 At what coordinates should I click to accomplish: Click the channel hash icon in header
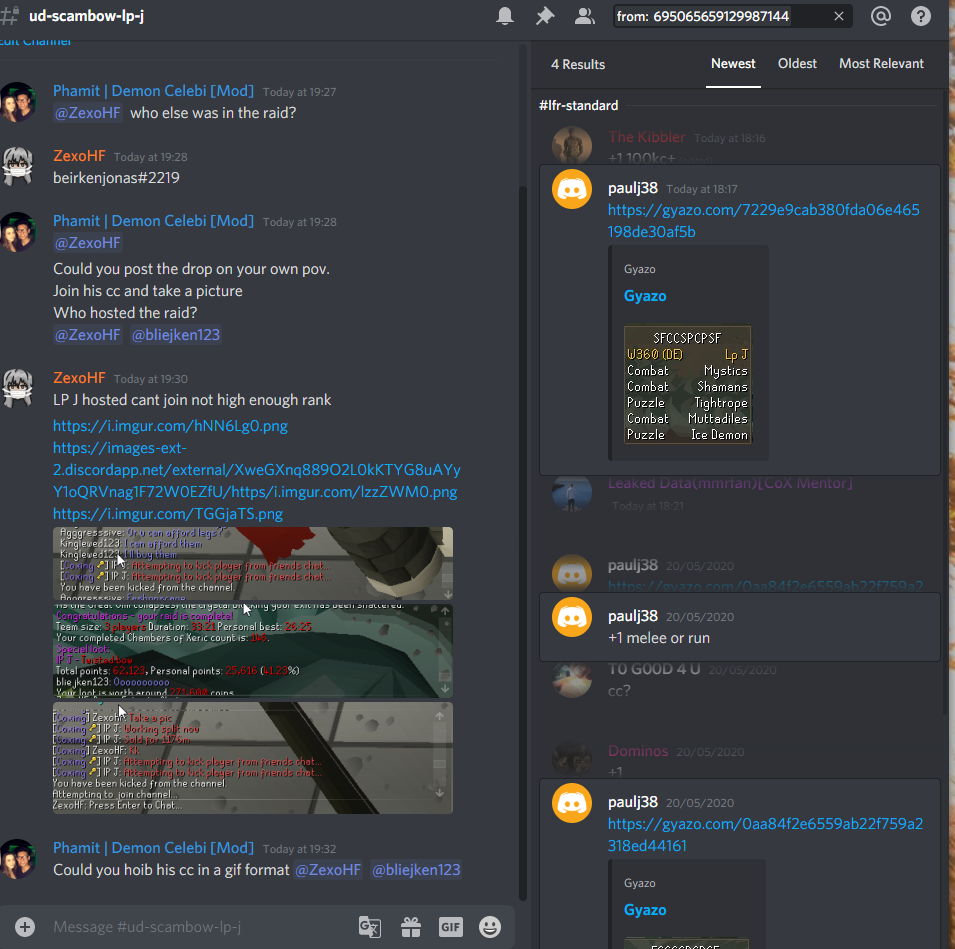point(10,16)
